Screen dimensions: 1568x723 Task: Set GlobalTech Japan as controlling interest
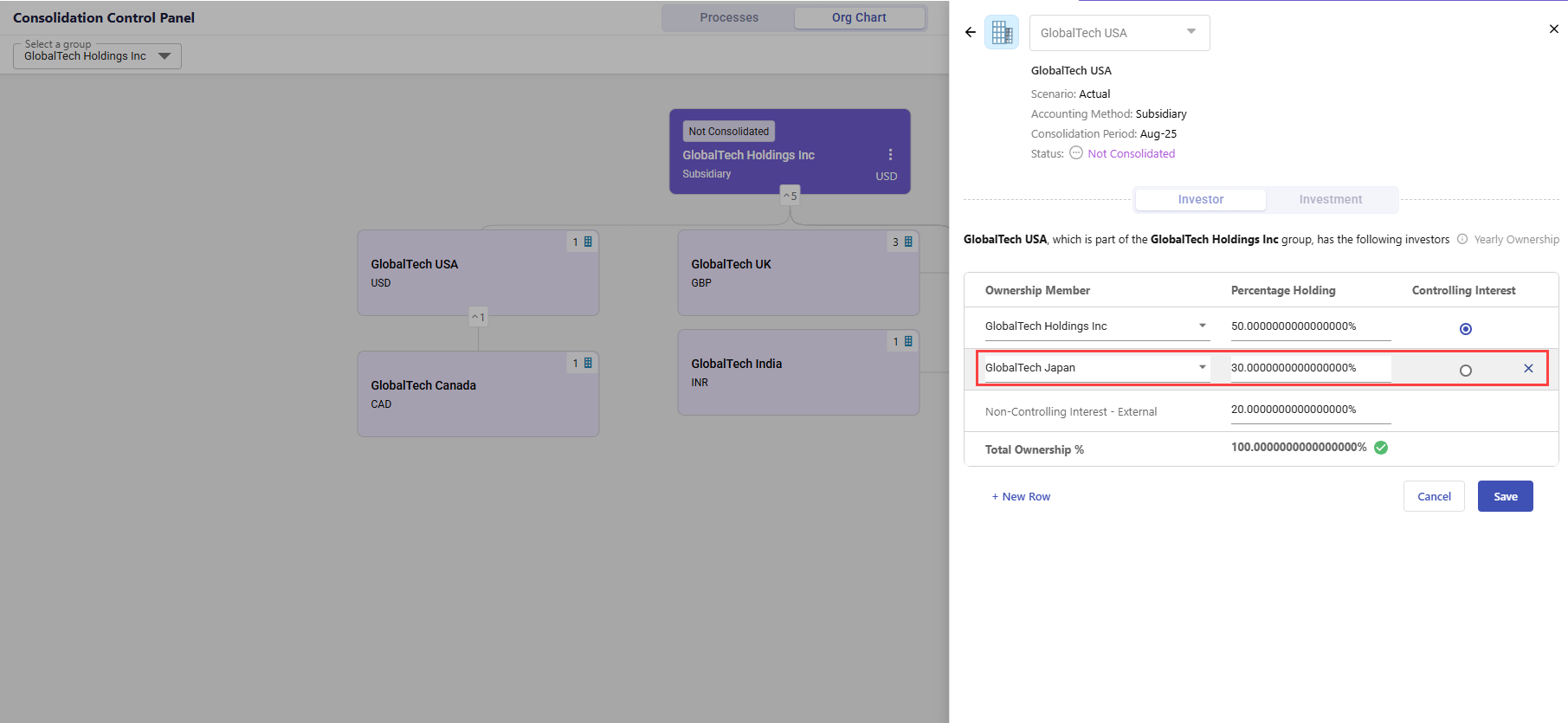[1465, 371]
